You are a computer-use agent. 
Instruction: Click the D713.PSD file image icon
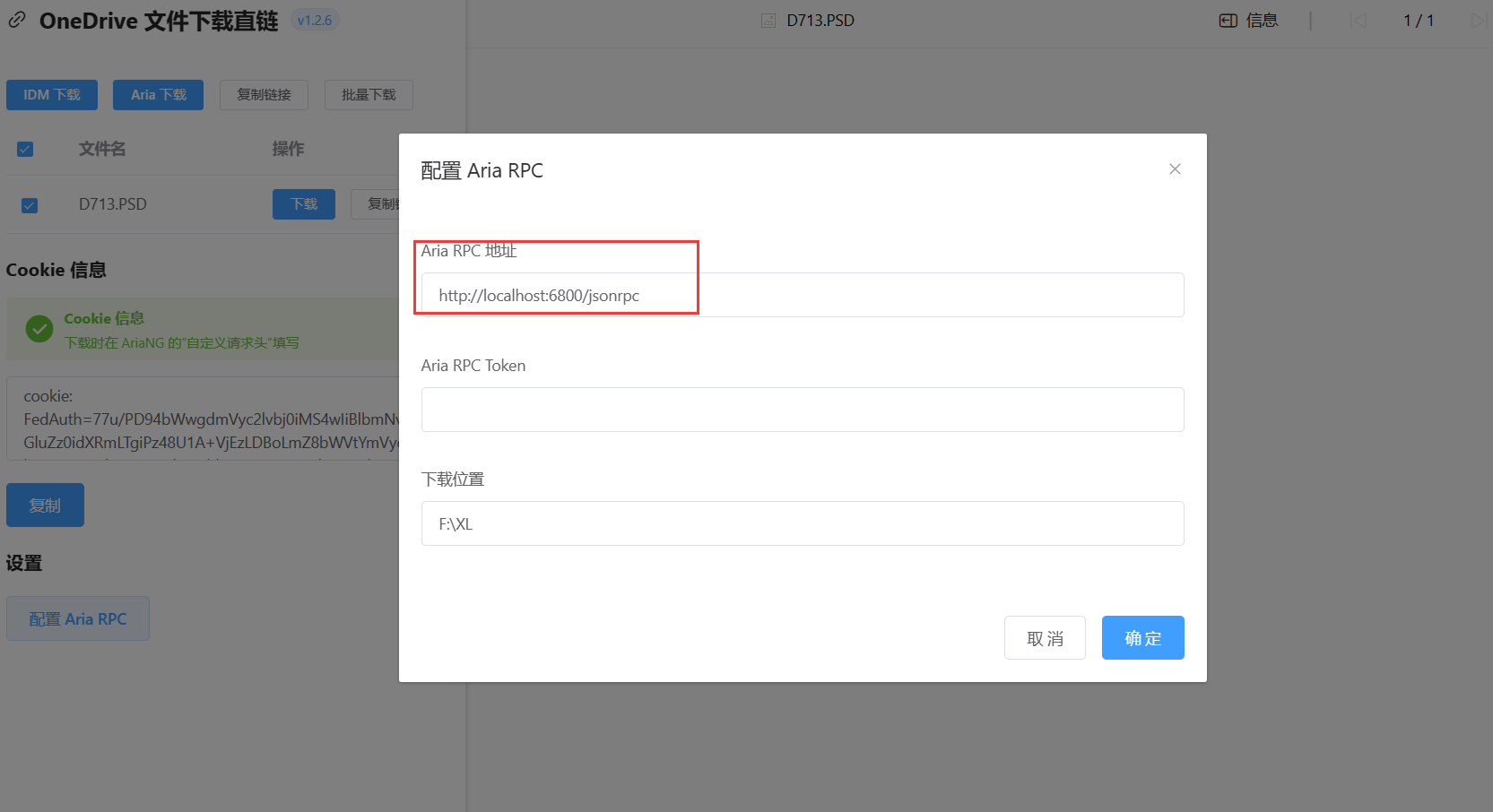point(768,21)
